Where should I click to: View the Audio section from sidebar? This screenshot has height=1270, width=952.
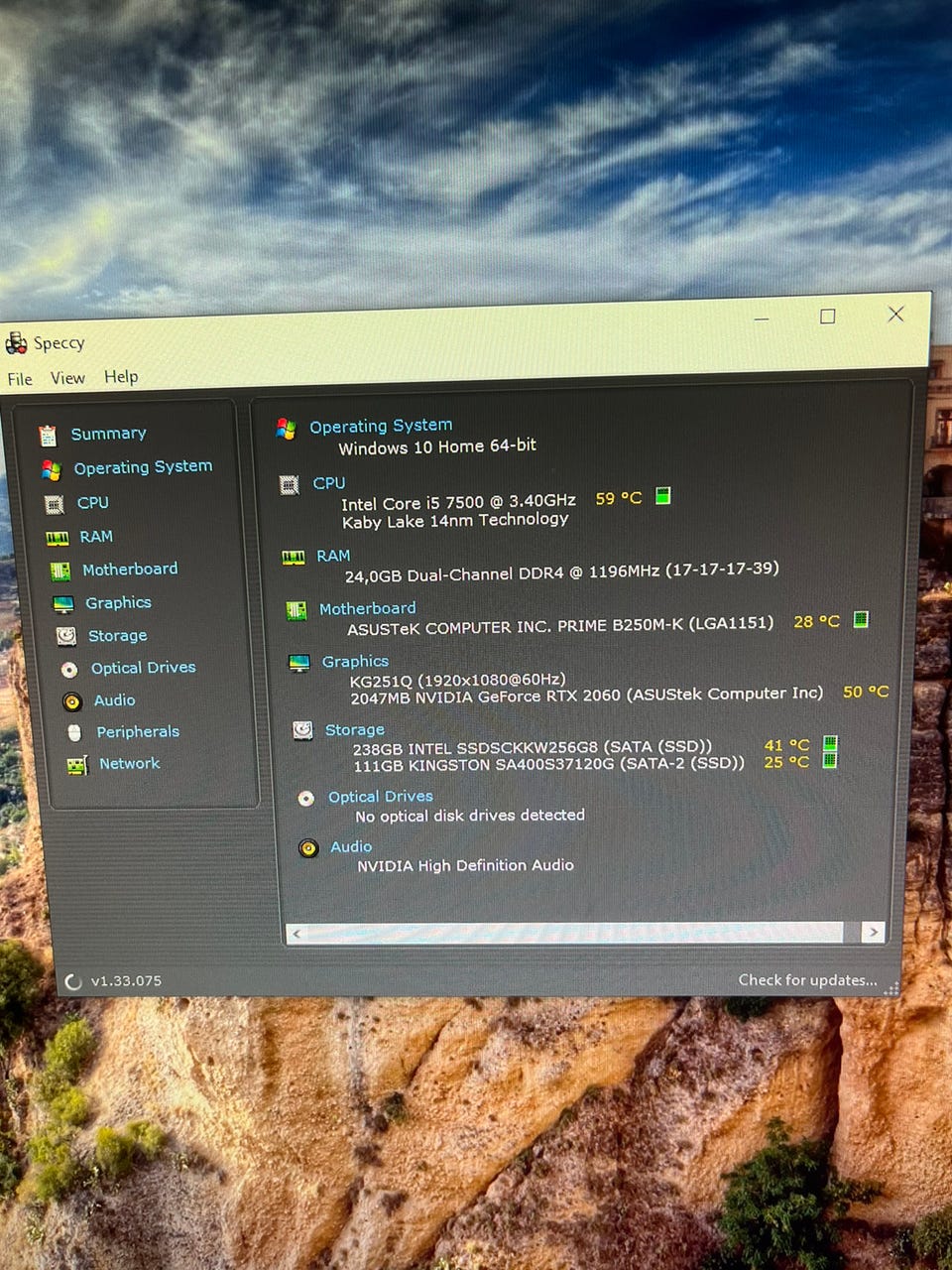tap(114, 700)
